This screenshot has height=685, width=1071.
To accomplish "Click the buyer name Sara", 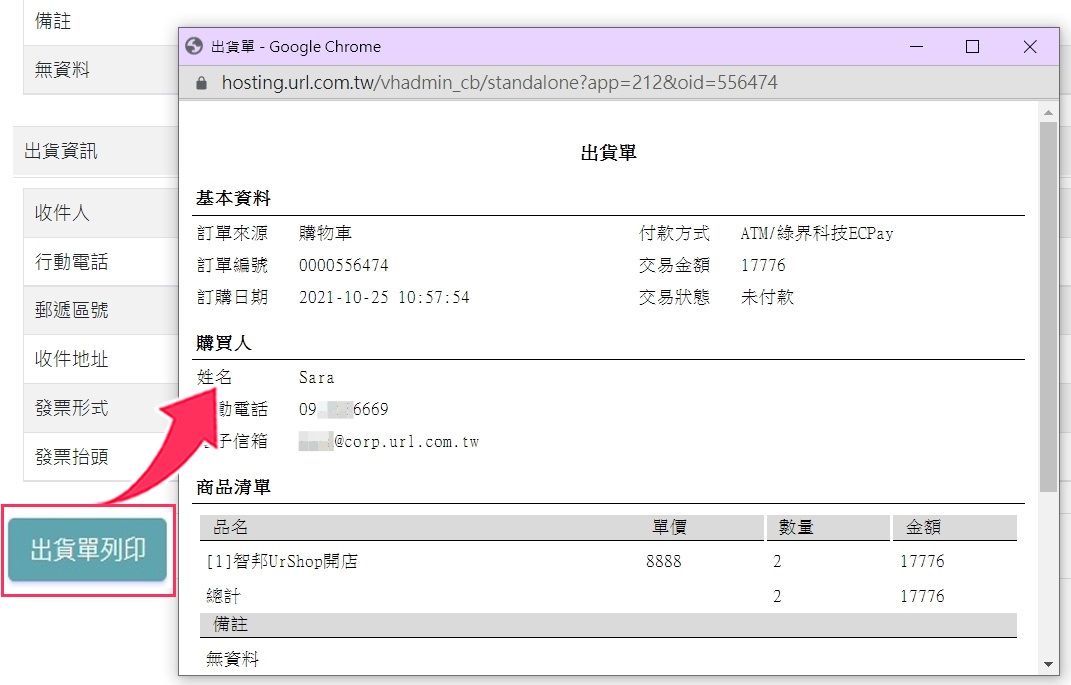I will coord(316,378).
